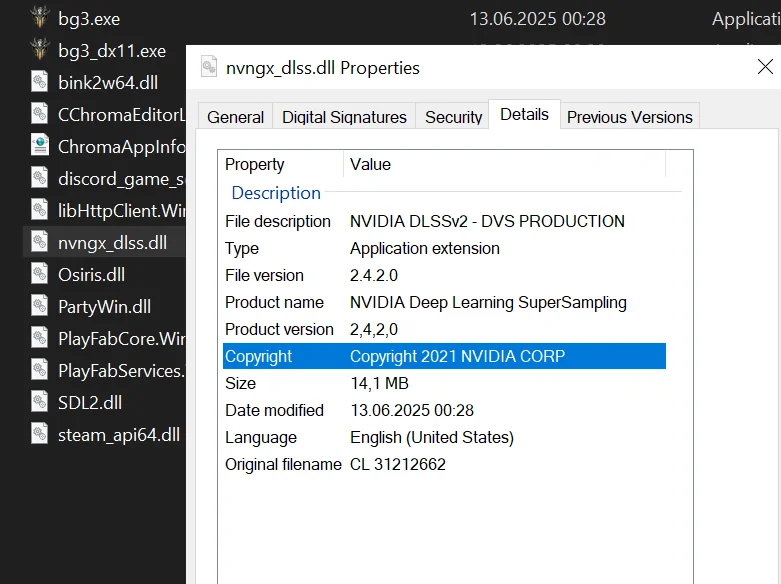
Task: Click the Property column header
Action: click(255, 165)
